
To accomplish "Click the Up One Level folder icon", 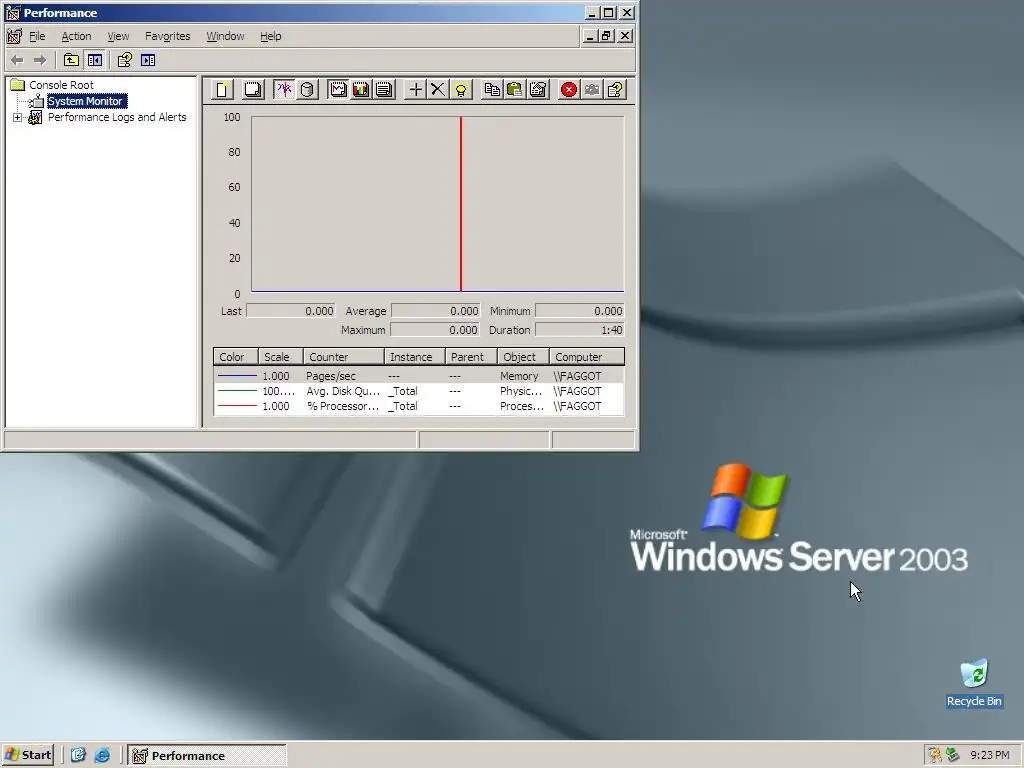I will coord(71,60).
